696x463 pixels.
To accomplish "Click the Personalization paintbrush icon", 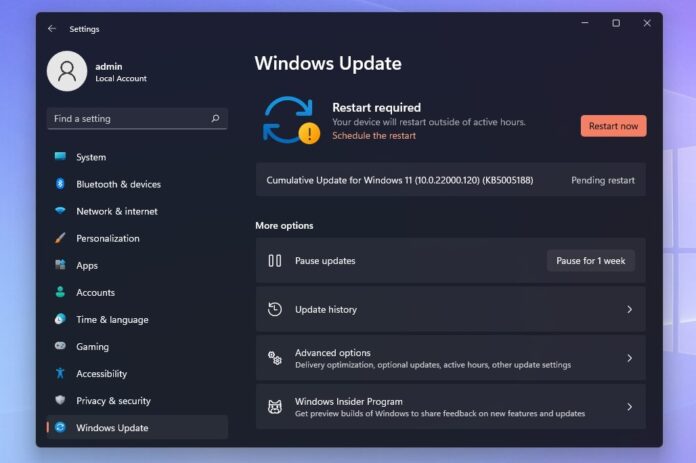I will point(60,238).
